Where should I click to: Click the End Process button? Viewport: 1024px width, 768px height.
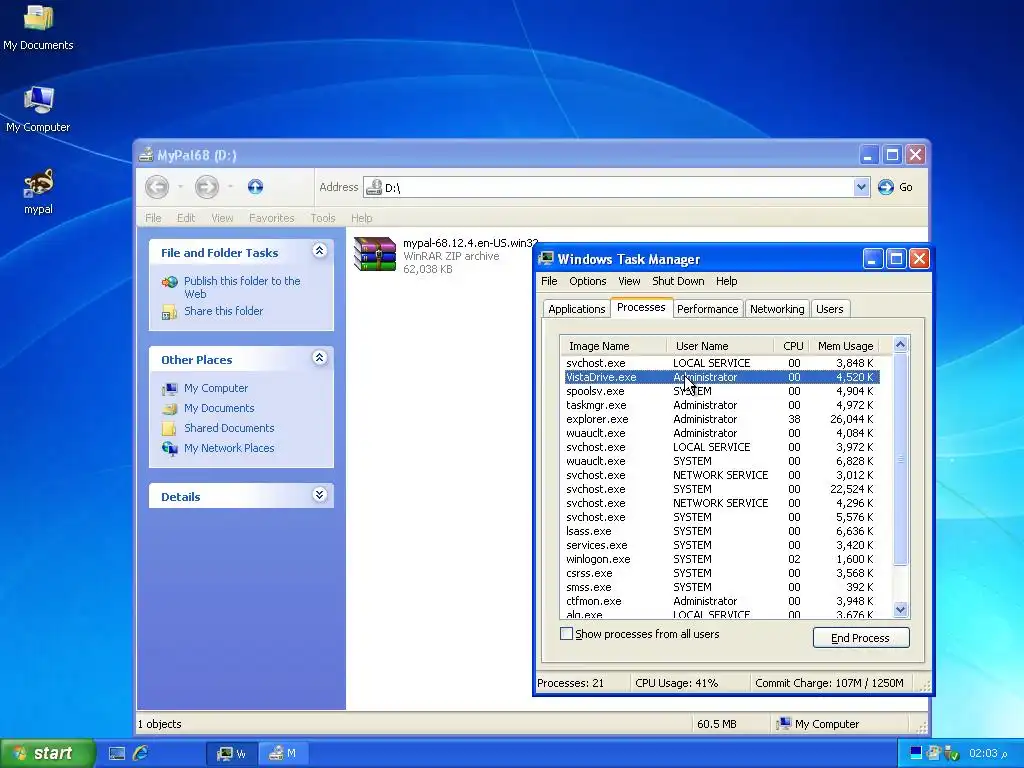pos(861,638)
